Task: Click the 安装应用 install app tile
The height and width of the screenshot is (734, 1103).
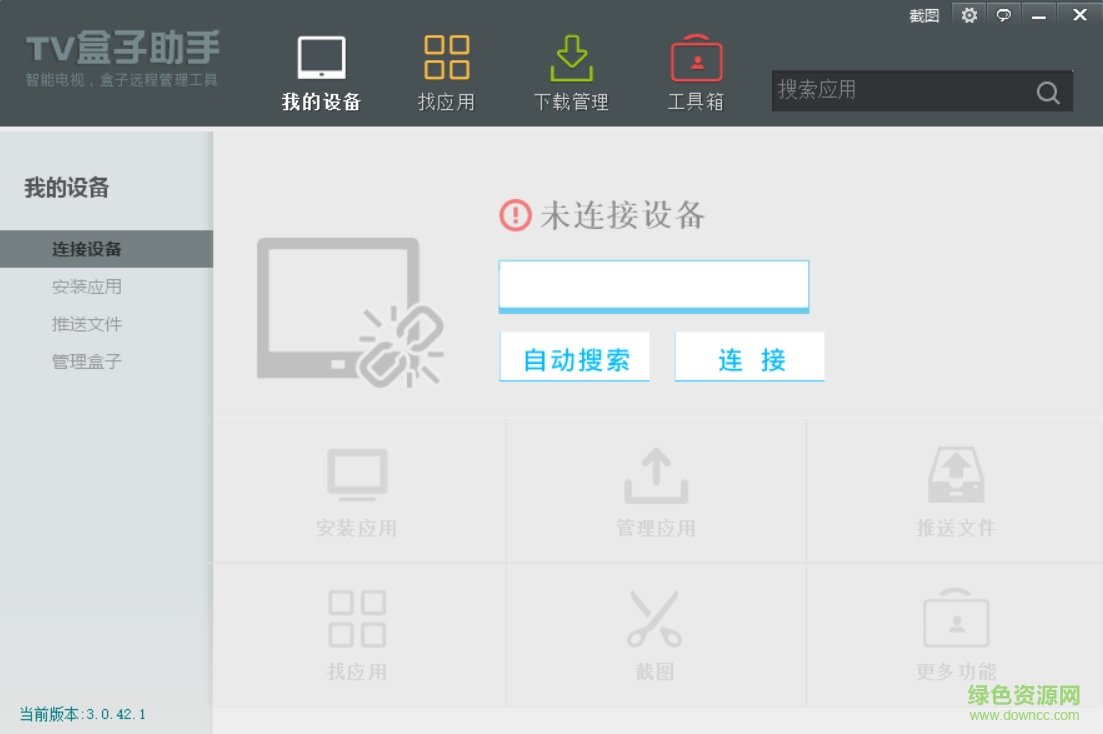Action: pyautogui.click(x=357, y=490)
